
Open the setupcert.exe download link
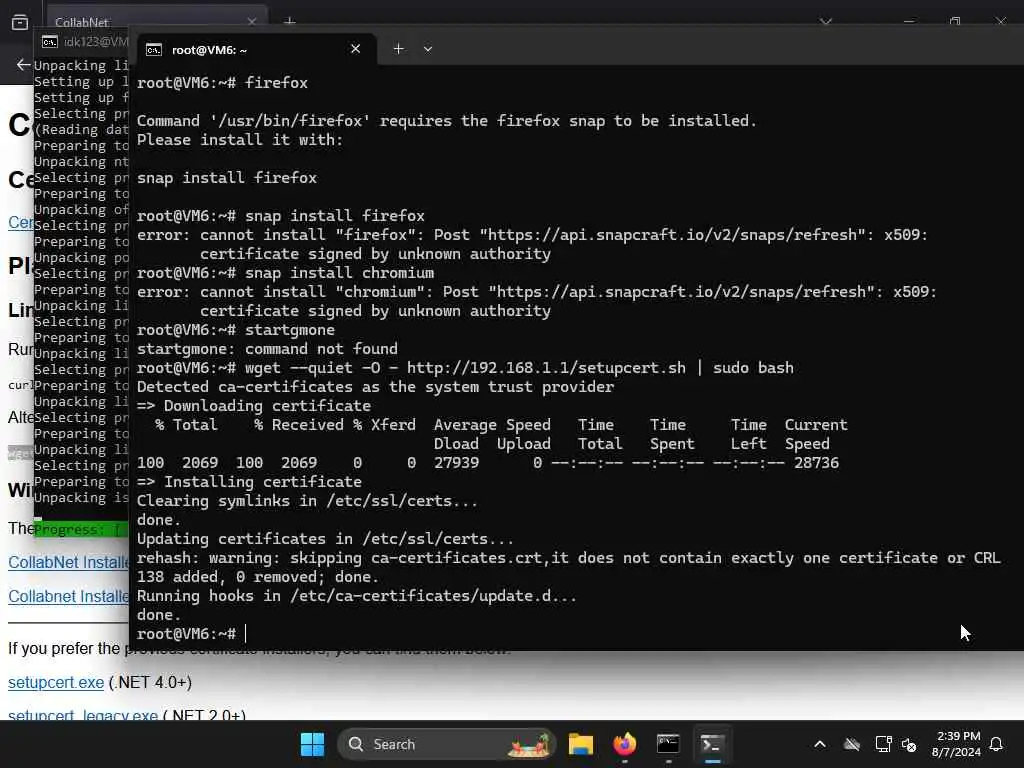click(x=56, y=682)
